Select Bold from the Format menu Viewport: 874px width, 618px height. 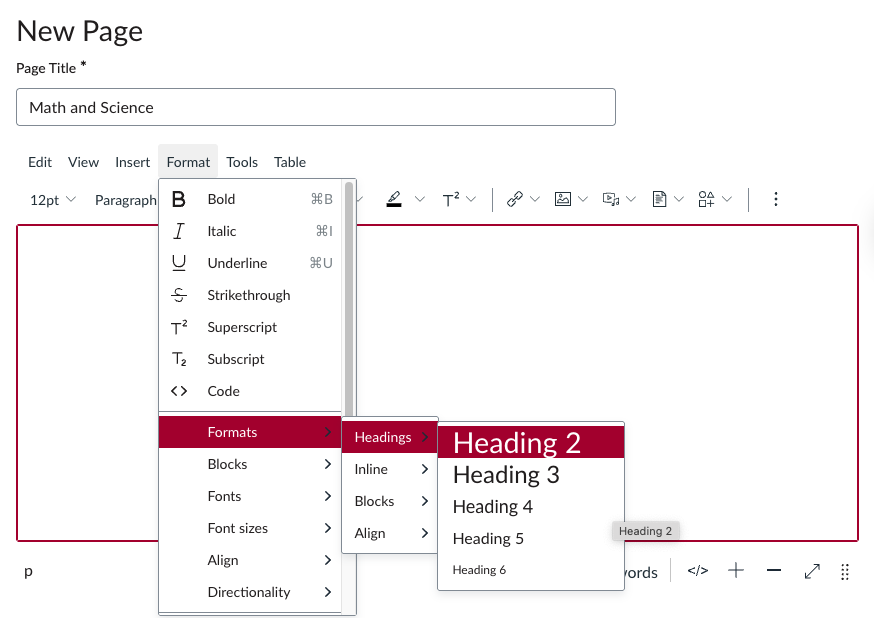pyautogui.click(x=221, y=199)
